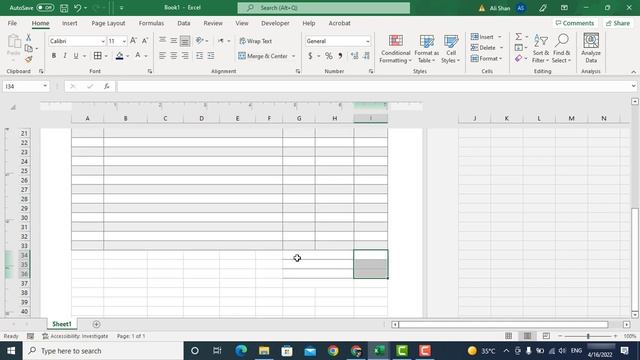Apply Percent Style
The height and width of the screenshot is (360, 640).
click(329, 56)
